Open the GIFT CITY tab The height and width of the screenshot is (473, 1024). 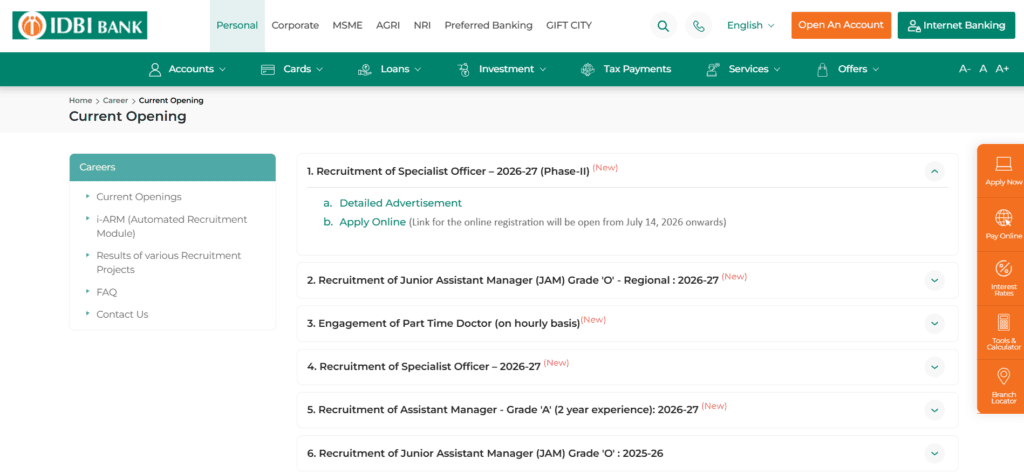[x=569, y=25]
